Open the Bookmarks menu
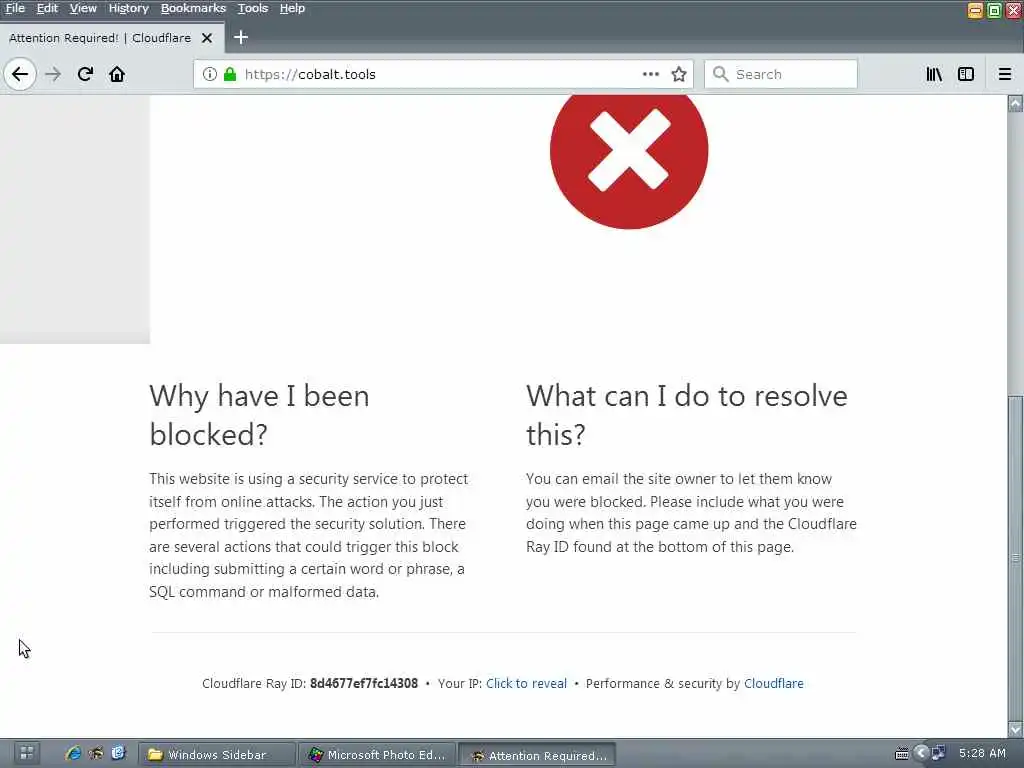The height and width of the screenshot is (768, 1024). (x=193, y=8)
